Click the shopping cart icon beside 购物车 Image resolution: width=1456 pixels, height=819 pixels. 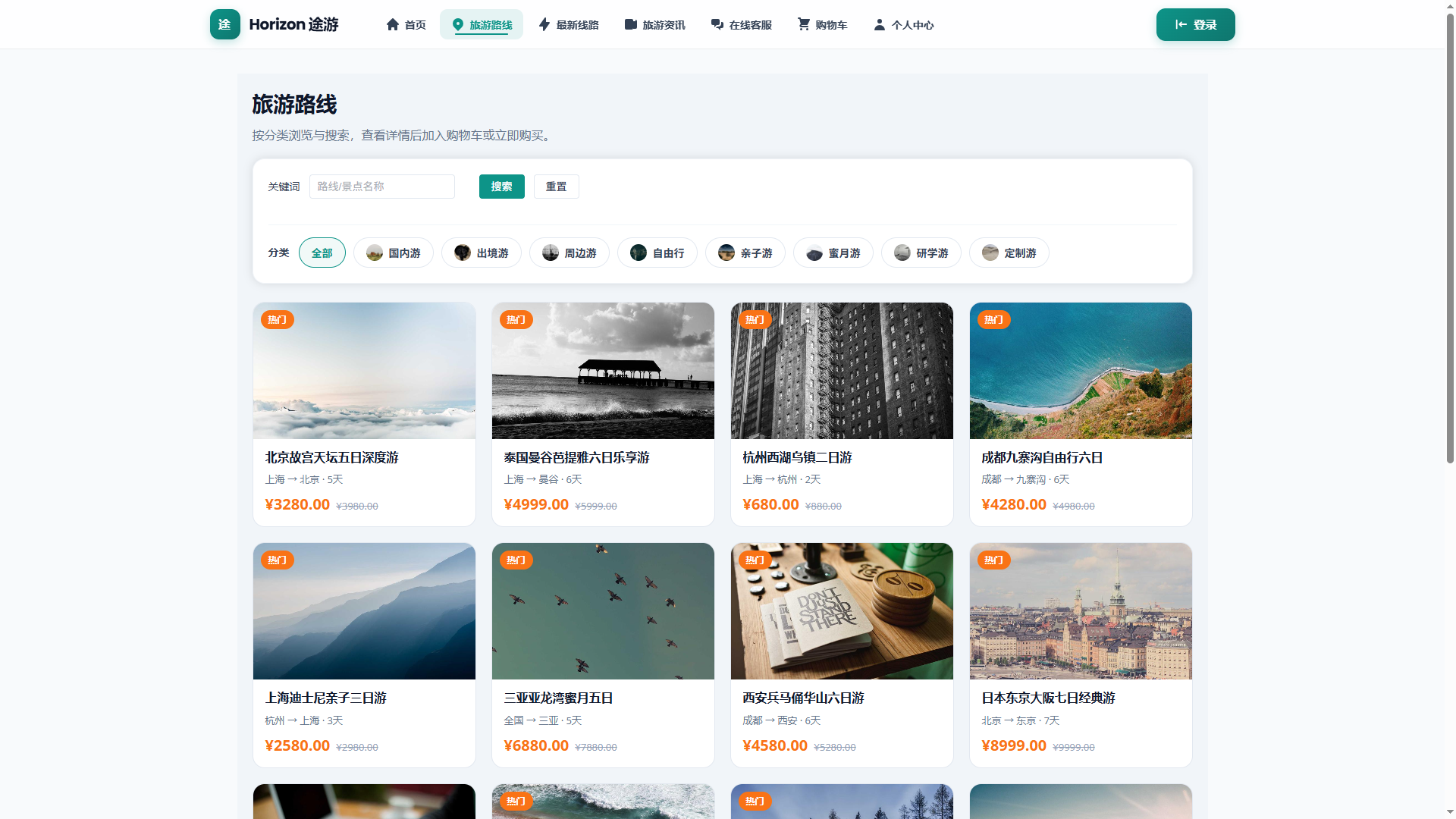click(803, 24)
